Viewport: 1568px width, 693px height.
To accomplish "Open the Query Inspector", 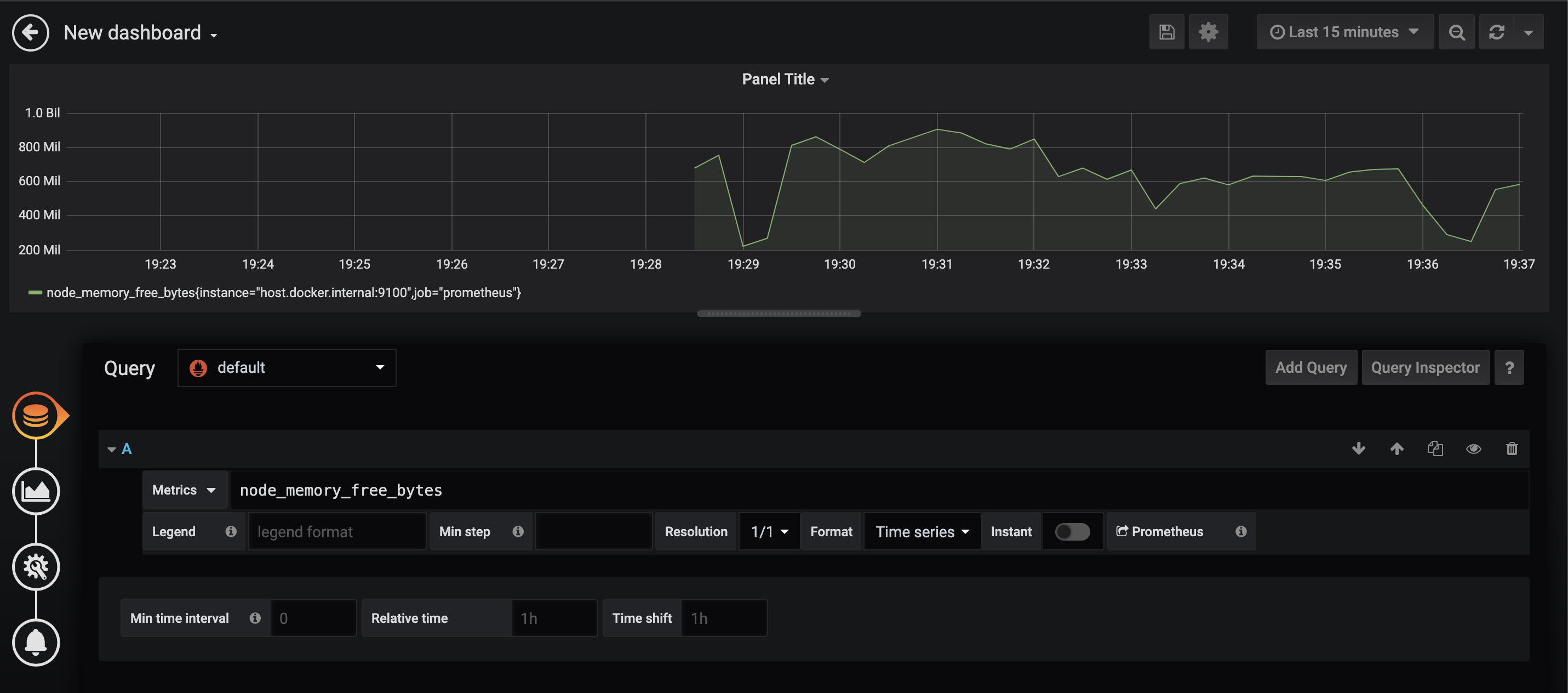I will pos(1424,367).
